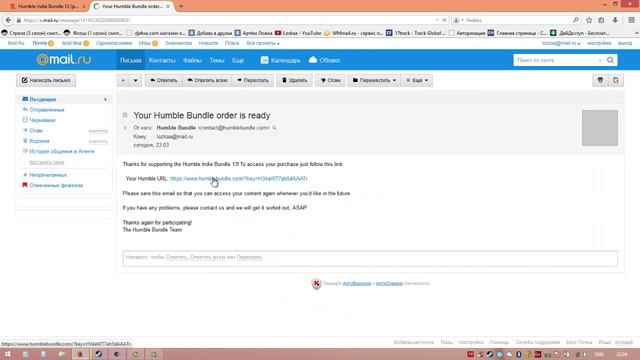
Task: Filter by Отмеченные флажком messages
Action: click(x=56, y=185)
